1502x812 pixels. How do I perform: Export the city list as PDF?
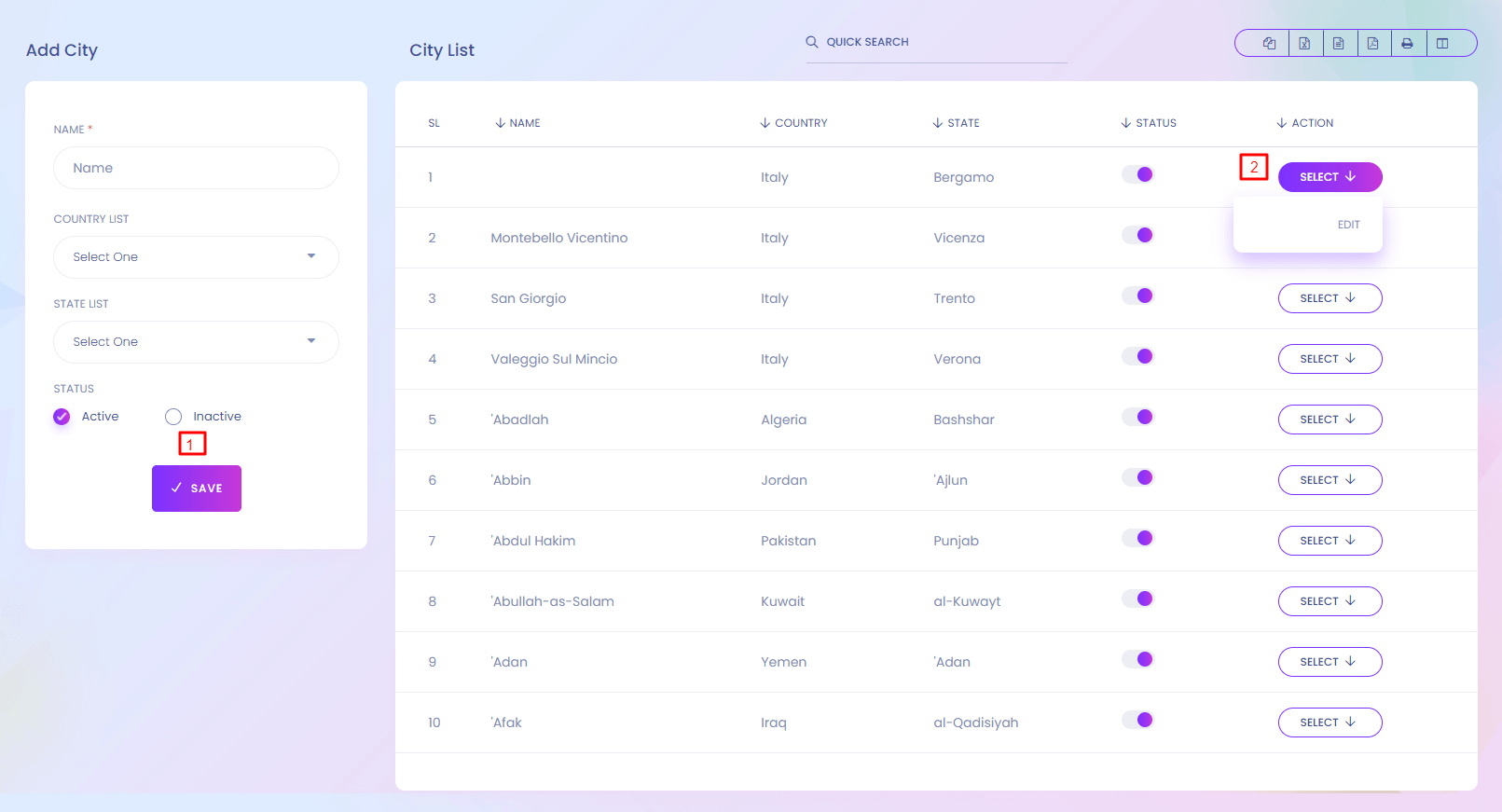[1373, 43]
